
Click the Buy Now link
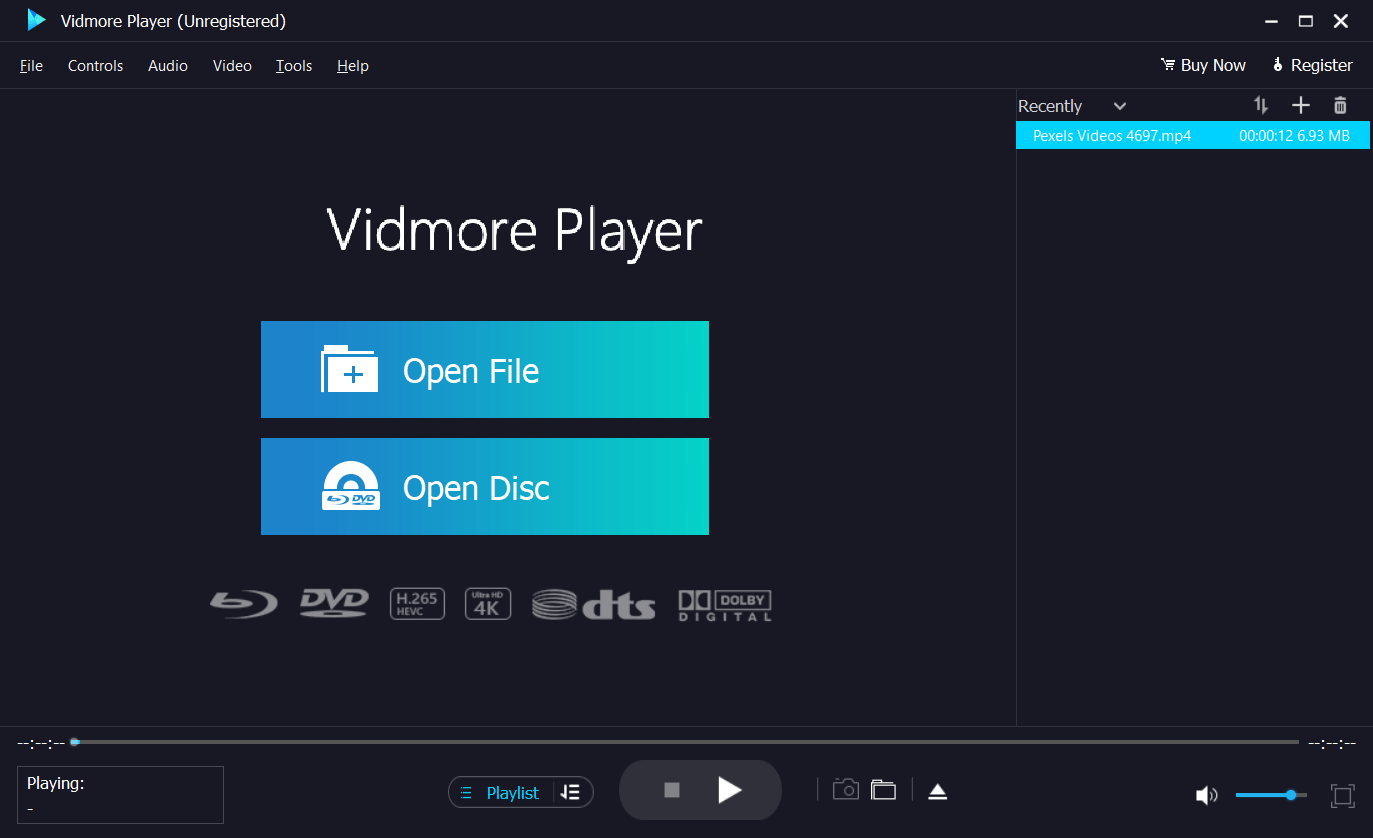[1203, 65]
